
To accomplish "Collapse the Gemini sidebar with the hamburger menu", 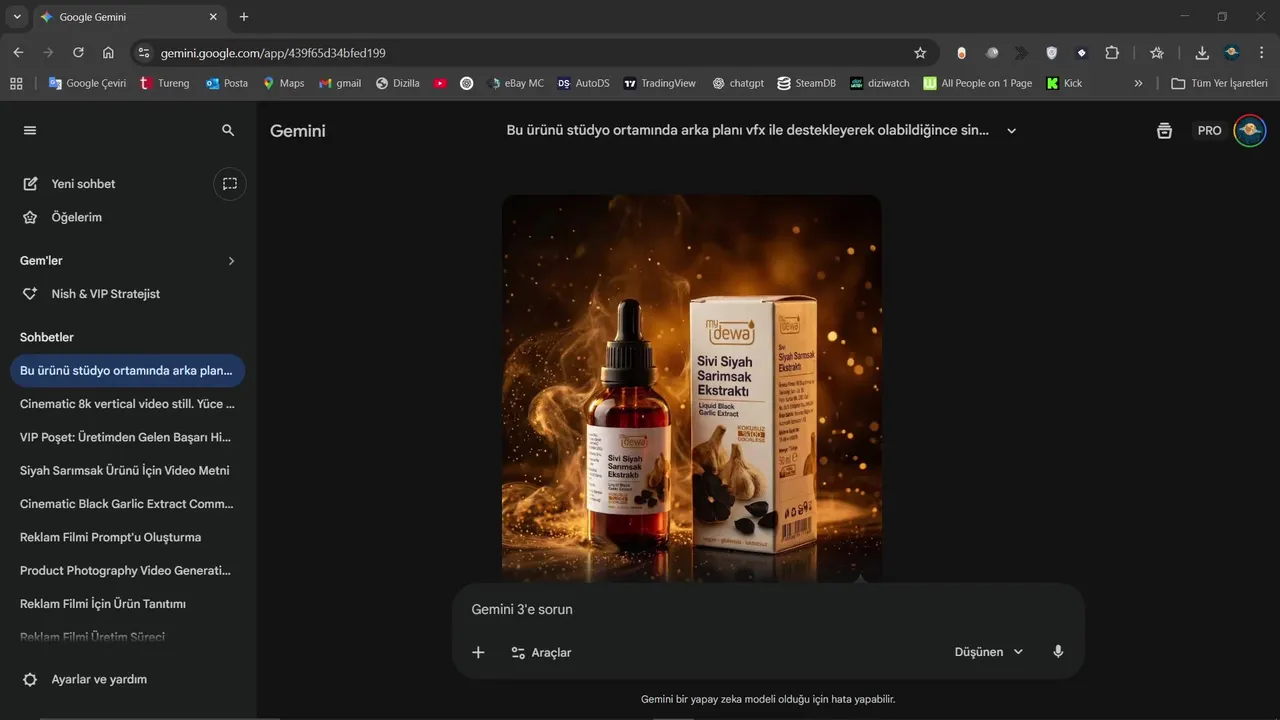I will coord(30,130).
